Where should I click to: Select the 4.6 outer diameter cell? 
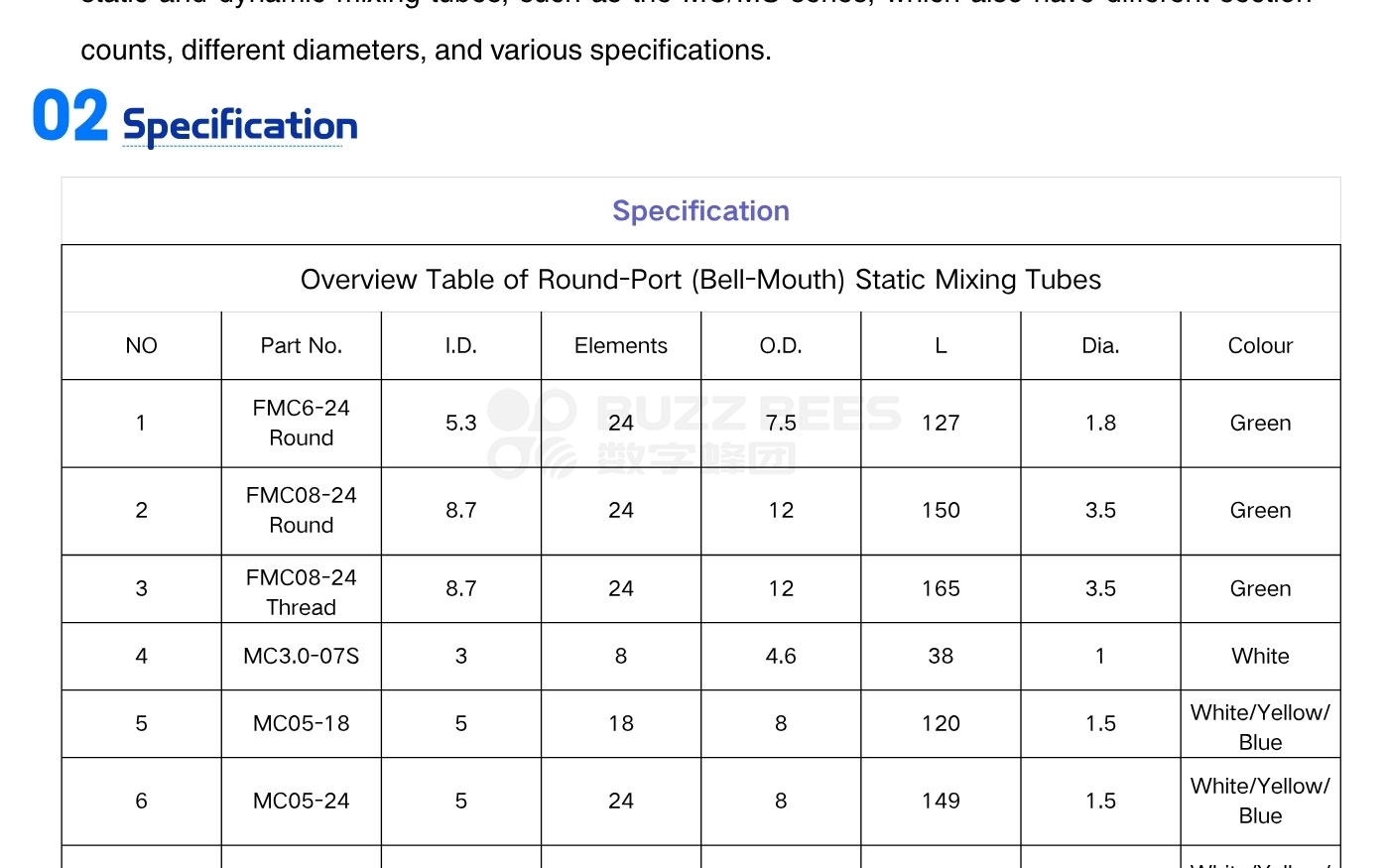781,657
